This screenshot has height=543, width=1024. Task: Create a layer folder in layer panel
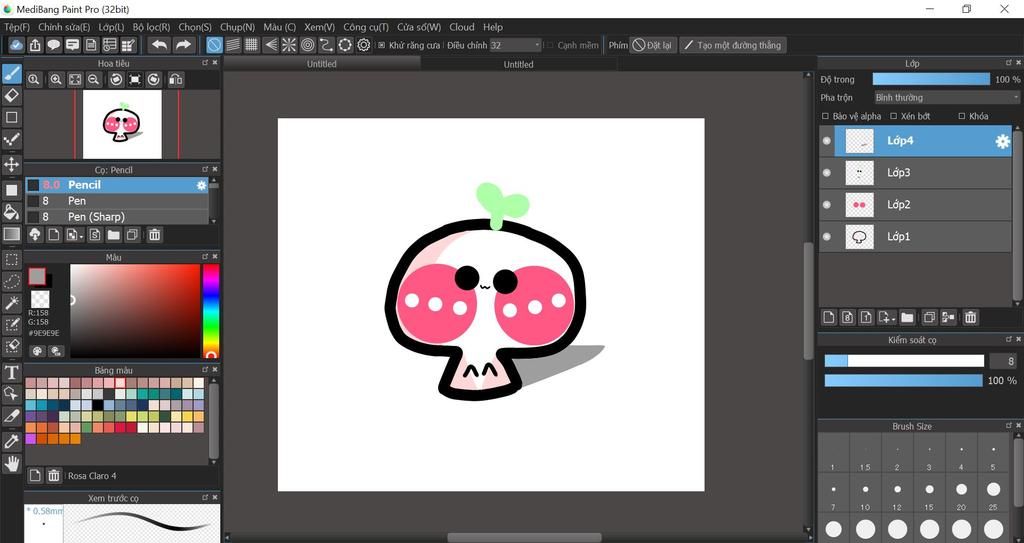coord(907,317)
